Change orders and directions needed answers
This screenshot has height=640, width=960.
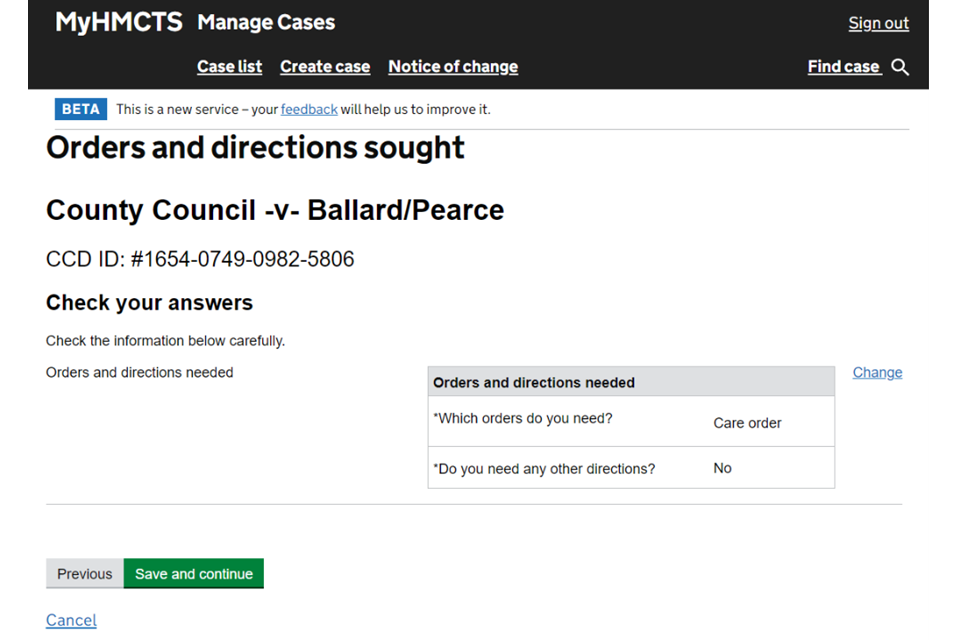[877, 372]
